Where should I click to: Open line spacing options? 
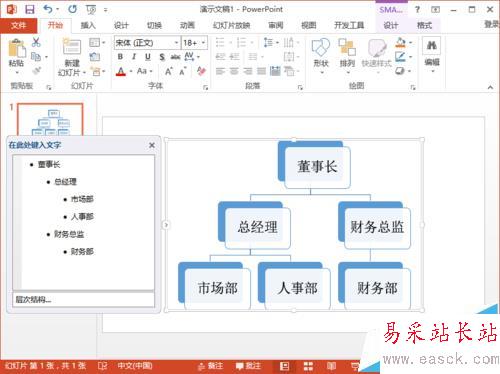(x=271, y=43)
